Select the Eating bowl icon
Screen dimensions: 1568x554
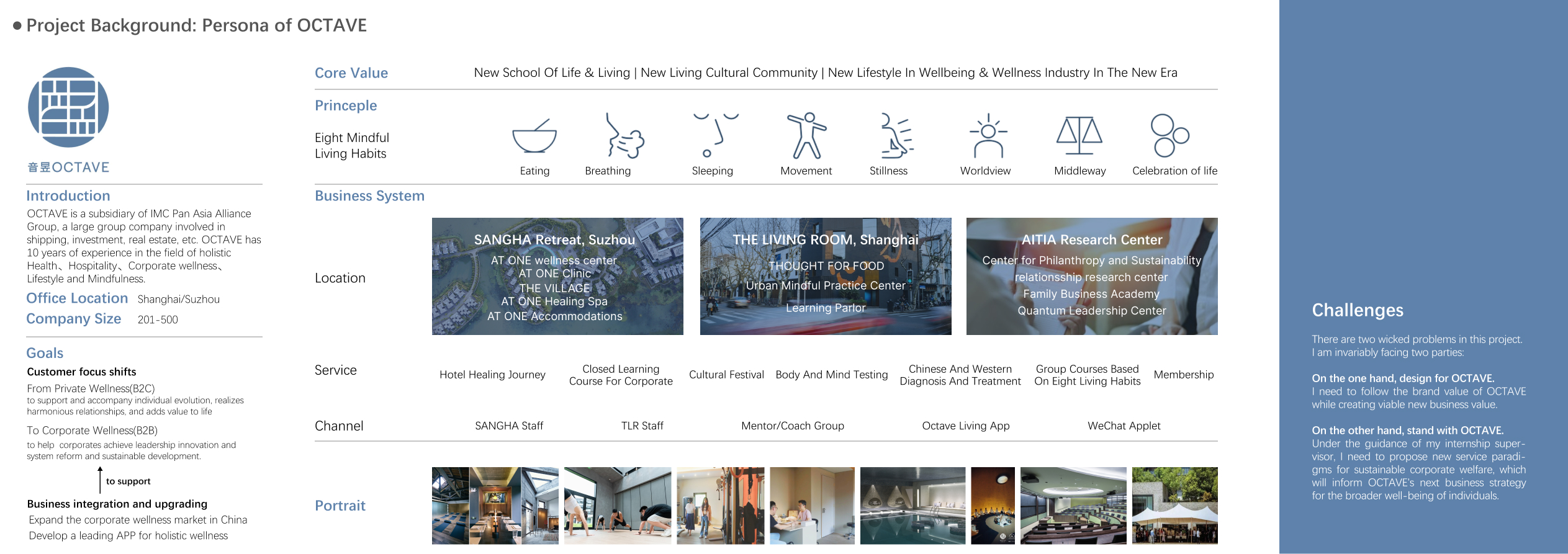tap(534, 135)
